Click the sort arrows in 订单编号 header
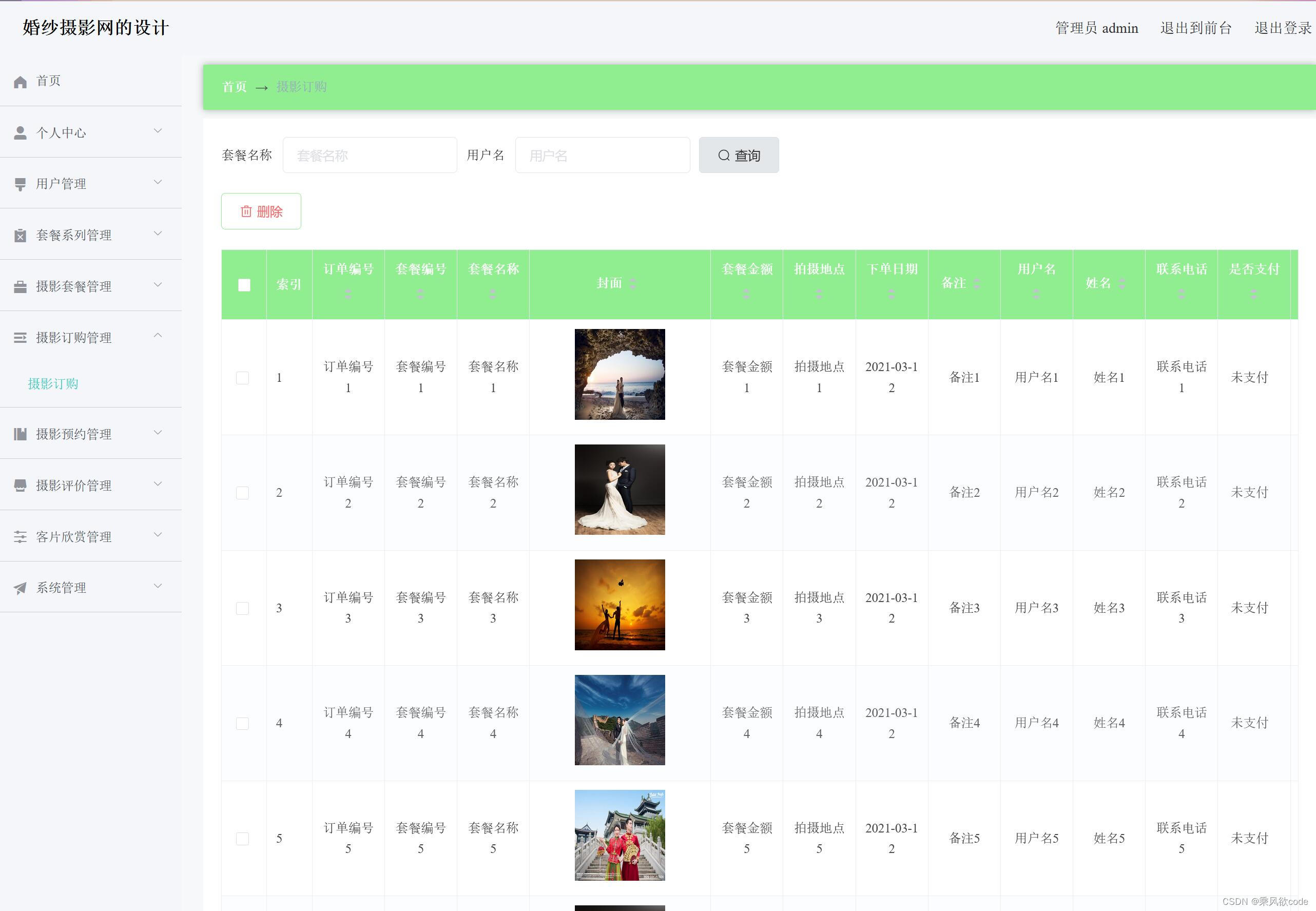 [x=348, y=294]
